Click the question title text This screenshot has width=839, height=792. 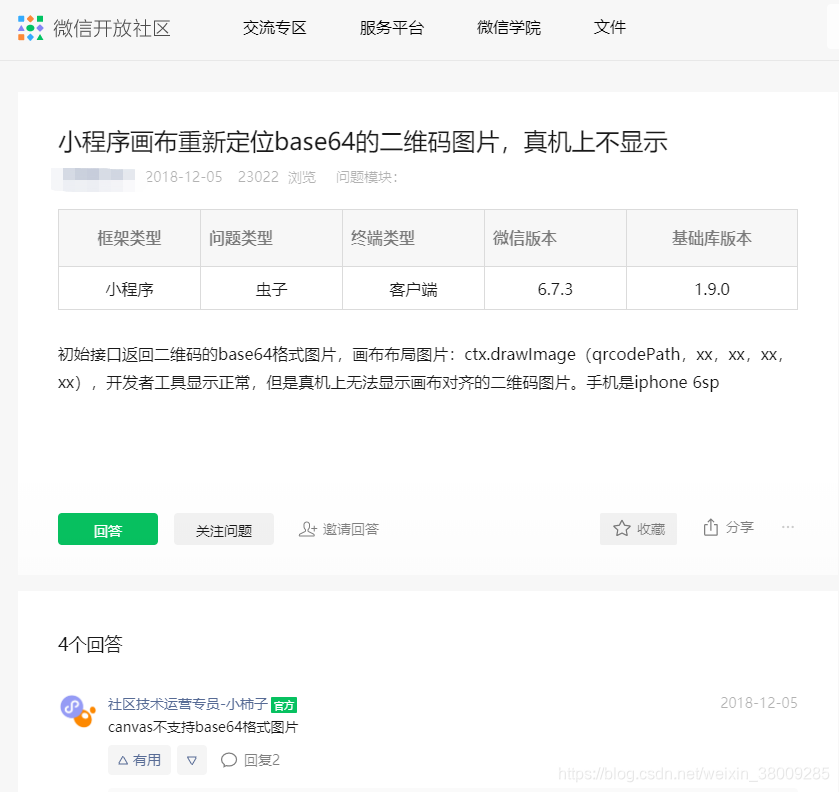tap(363, 142)
